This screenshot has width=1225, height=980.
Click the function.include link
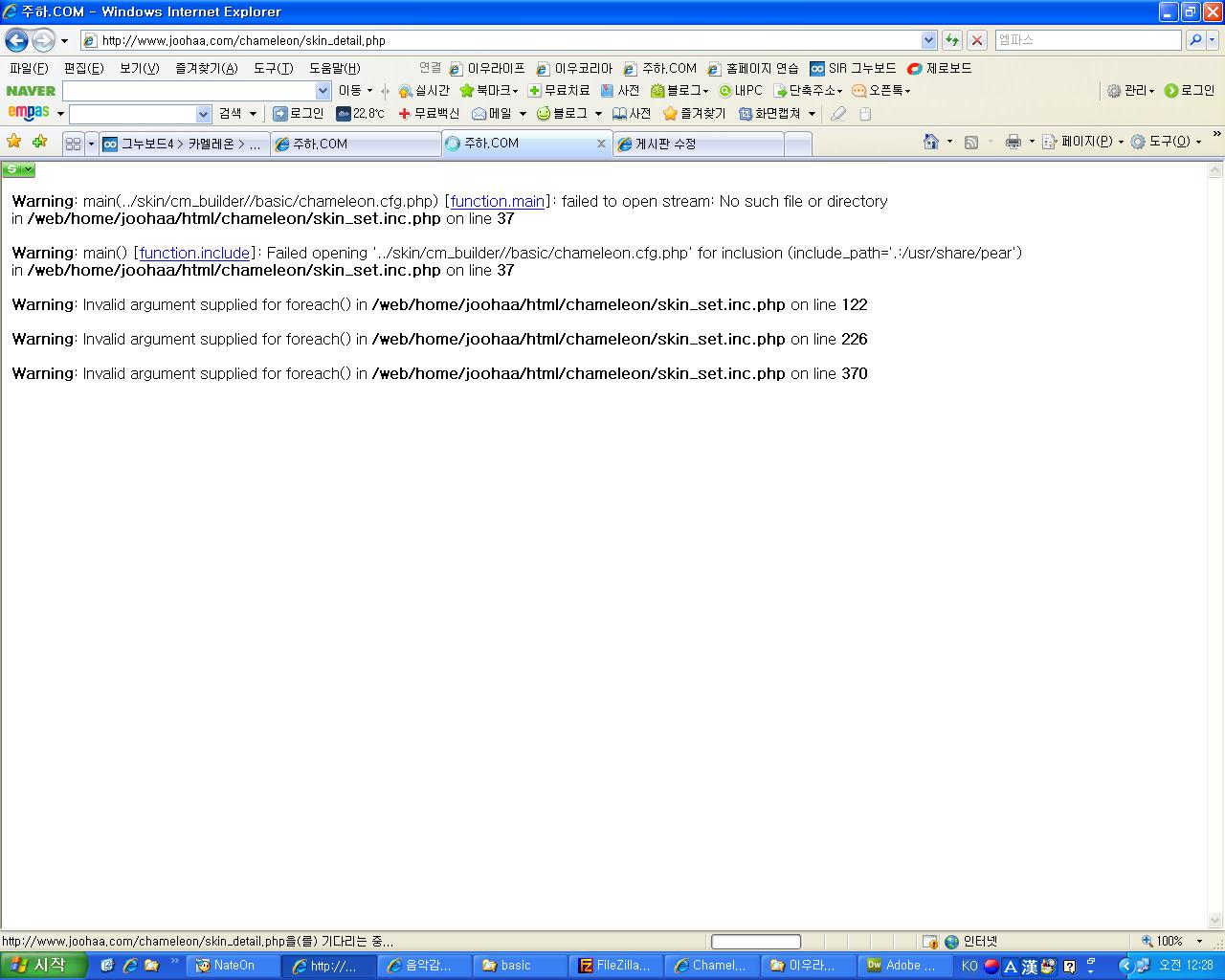click(195, 253)
